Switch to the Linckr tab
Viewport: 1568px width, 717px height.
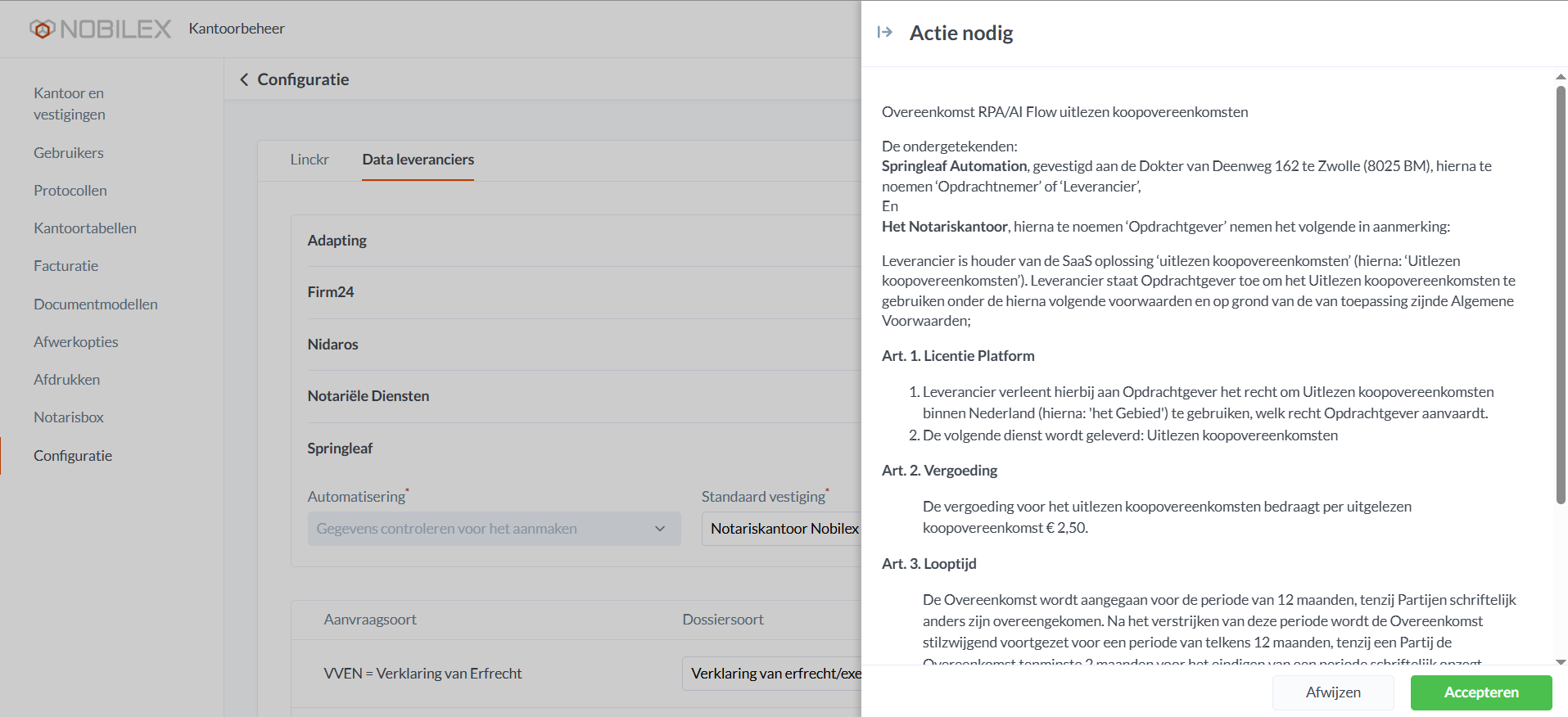[x=310, y=160]
